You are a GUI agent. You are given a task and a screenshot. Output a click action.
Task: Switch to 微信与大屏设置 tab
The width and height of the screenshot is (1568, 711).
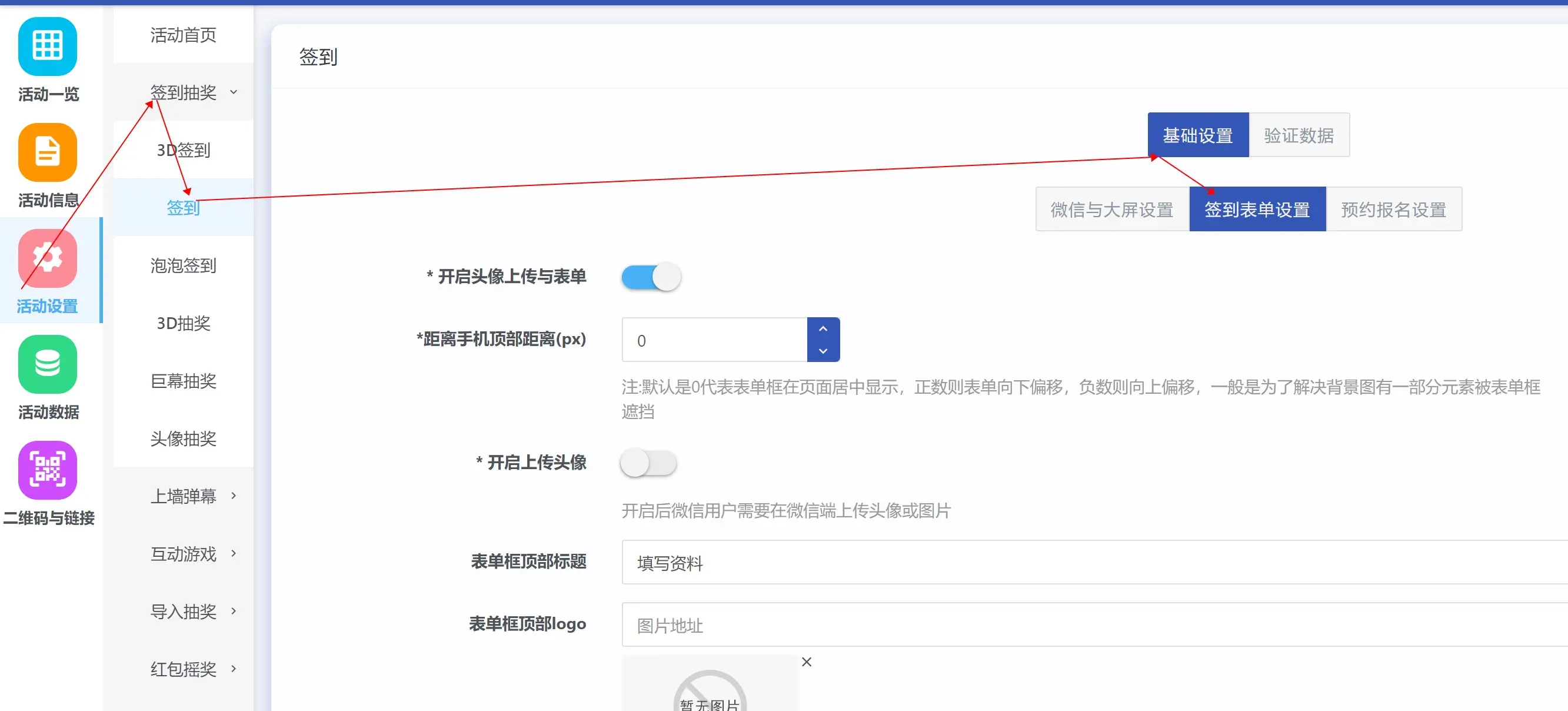[x=1111, y=210]
